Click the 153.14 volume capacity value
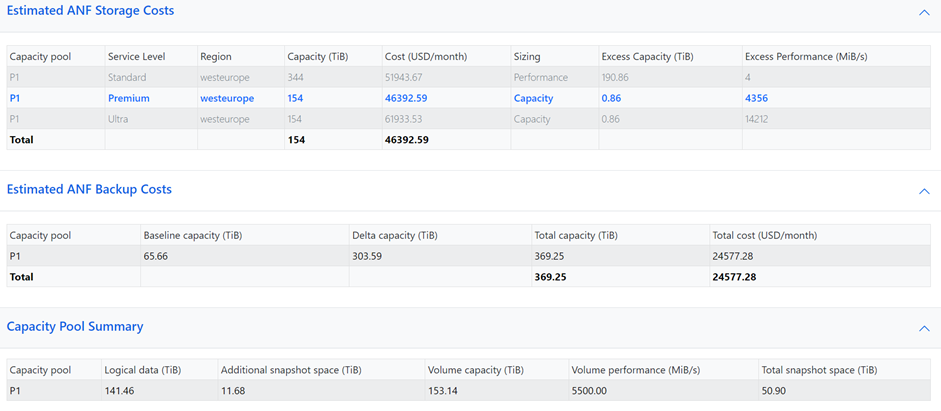Image resolution: width=941 pixels, height=411 pixels. tap(442, 391)
